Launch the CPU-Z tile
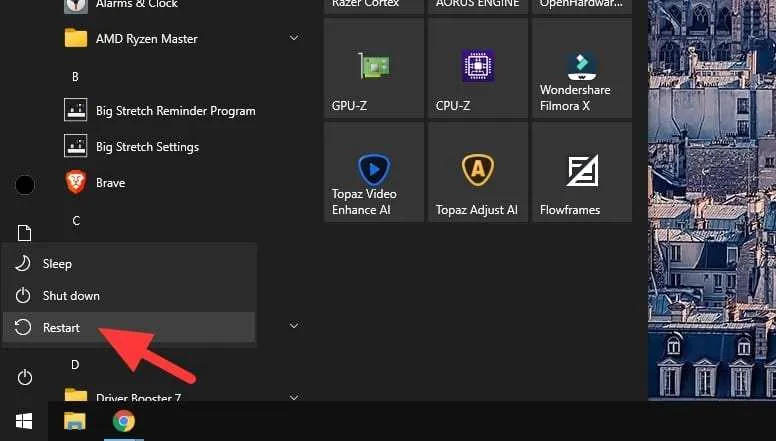Image resolution: width=776 pixels, height=441 pixels. (478, 68)
